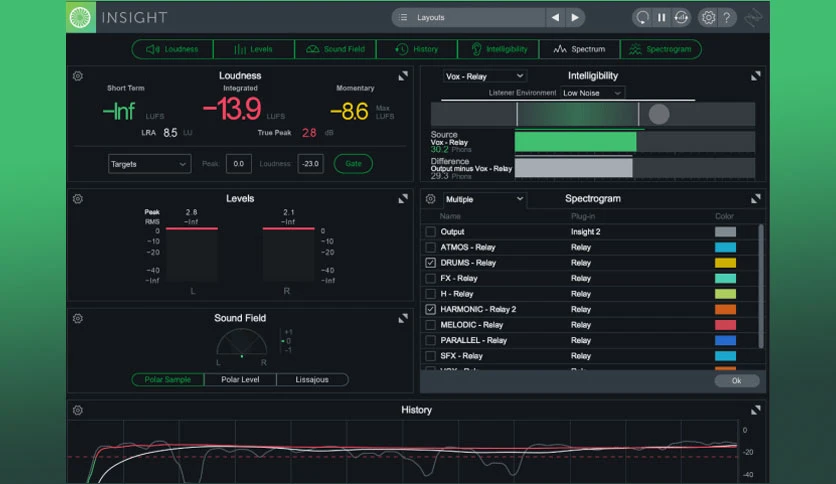Click the HARMONIC - Relay 2 orange swatch
Image resolution: width=836 pixels, height=484 pixels.
click(725, 309)
